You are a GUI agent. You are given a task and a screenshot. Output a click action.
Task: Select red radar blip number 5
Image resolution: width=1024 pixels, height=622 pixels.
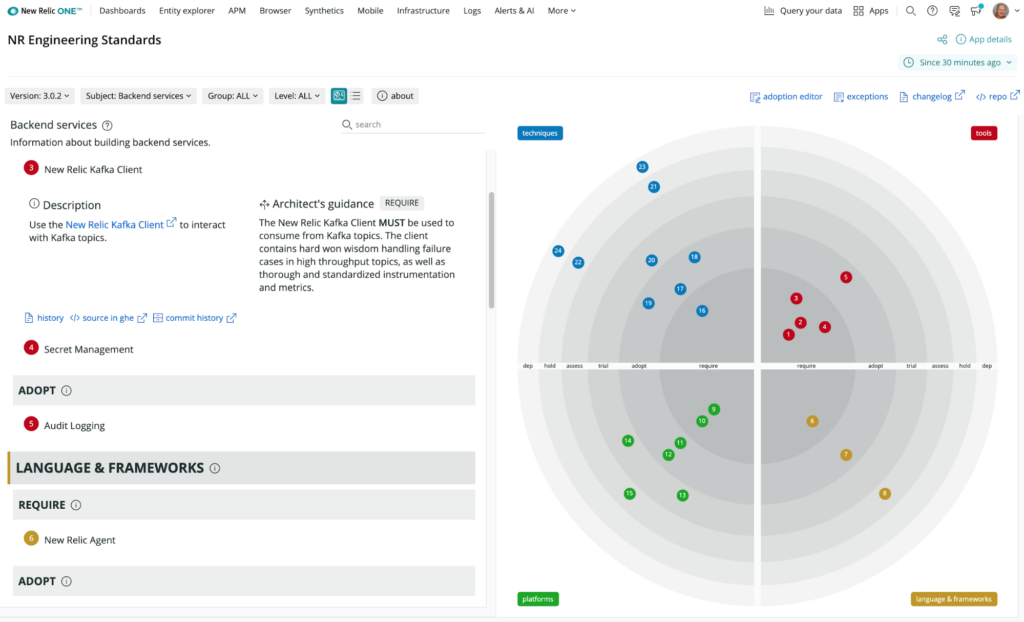click(x=846, y=277)
